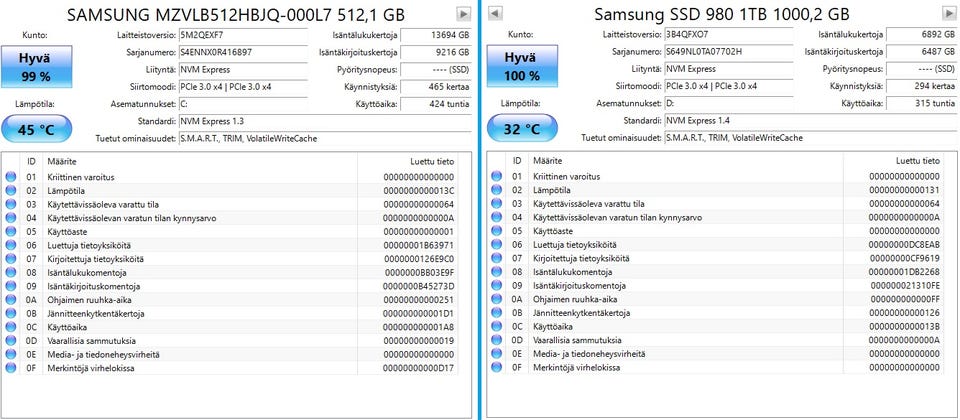Click status orb for left Käyttöaste row
This screenshot has height=420, width=960.
point(10,231)
